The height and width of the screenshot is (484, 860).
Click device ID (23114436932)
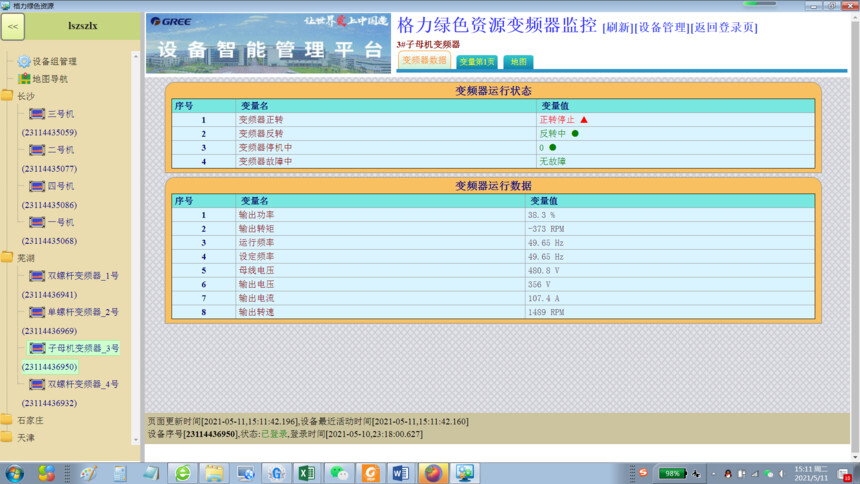pos(49,403)
